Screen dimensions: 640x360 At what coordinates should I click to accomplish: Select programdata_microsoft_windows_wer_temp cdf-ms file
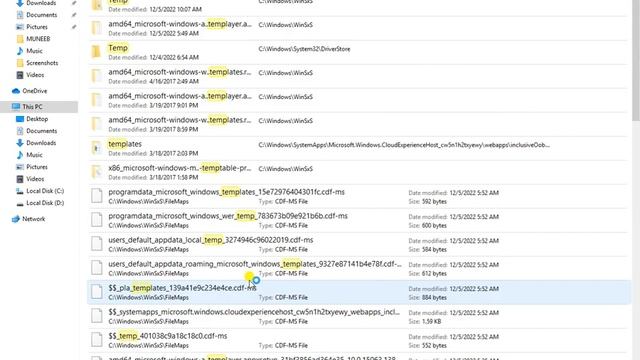[x=357, y=220]
